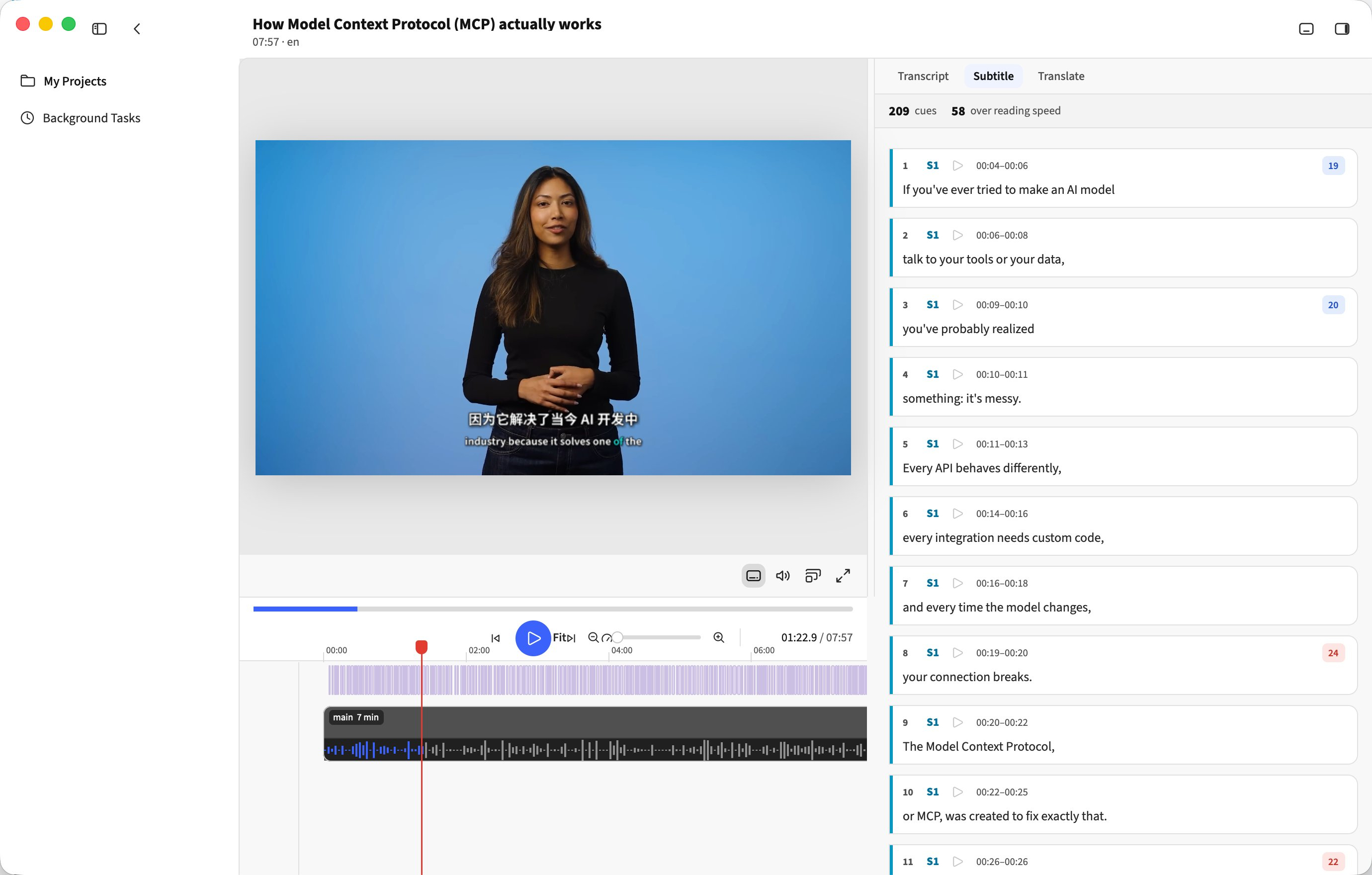
Task: Open My Projects folder
Action: [x=63, y=81]
